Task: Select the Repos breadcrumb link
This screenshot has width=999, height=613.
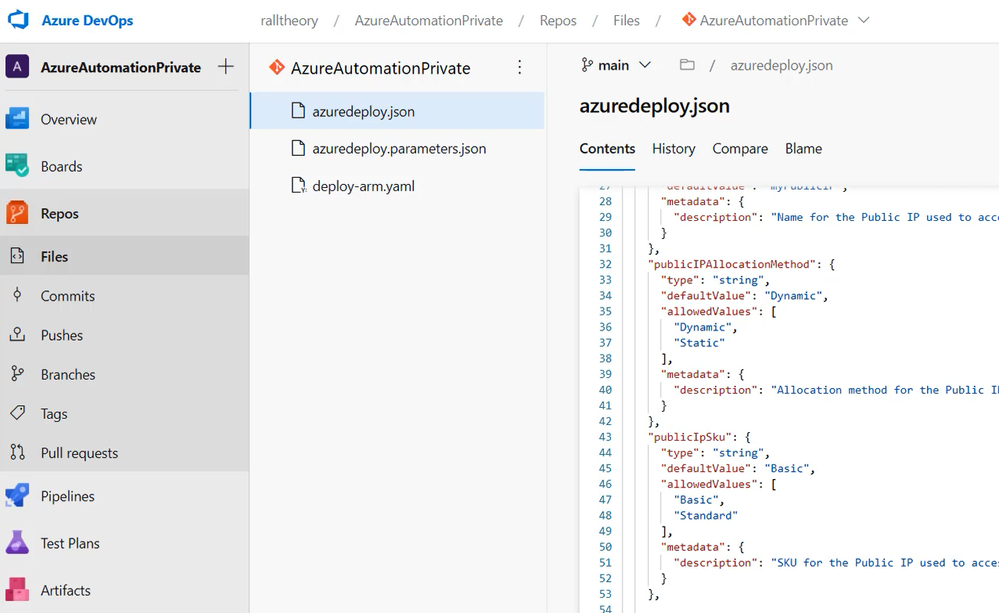Action: tap(558, 20)
